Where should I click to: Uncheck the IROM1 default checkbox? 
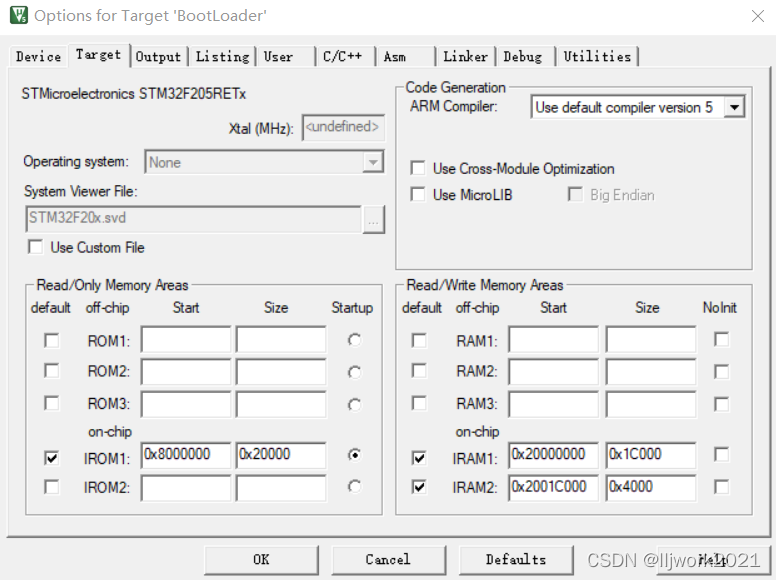tap(51, 458)
